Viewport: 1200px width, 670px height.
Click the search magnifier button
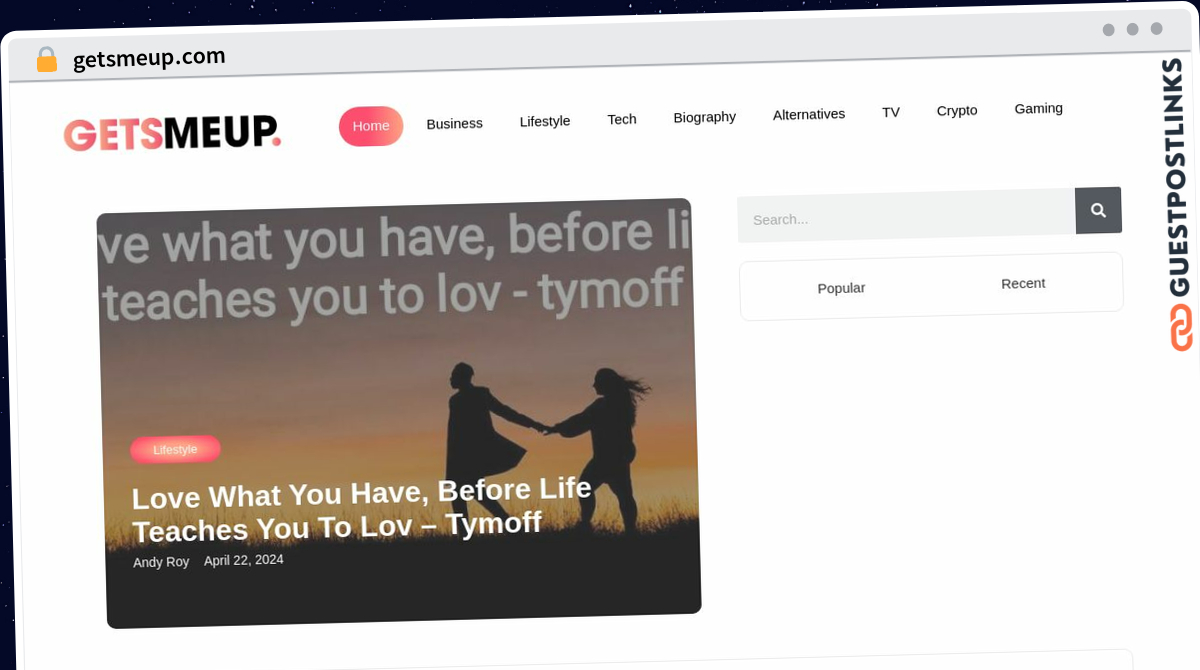point(1098,210)
